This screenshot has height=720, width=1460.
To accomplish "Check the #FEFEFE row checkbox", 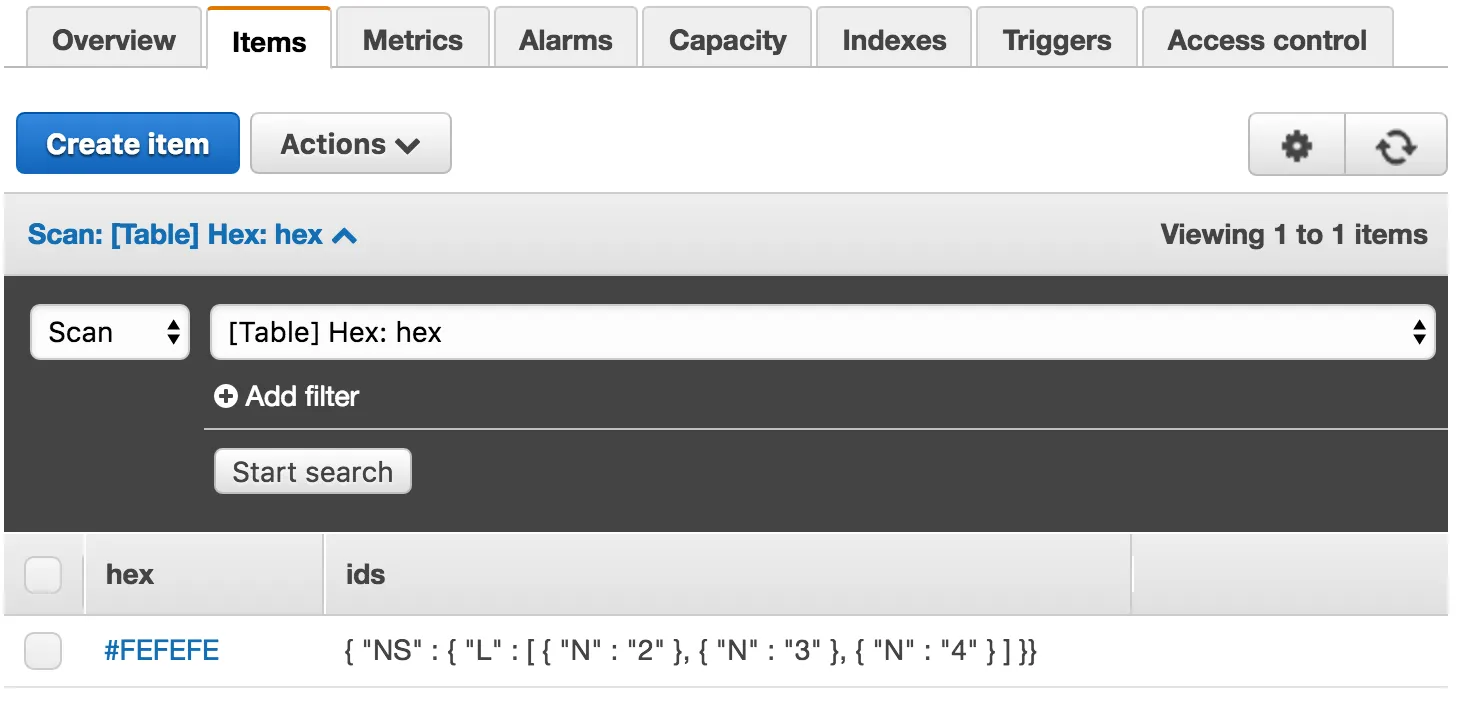I will pos(43,651).
